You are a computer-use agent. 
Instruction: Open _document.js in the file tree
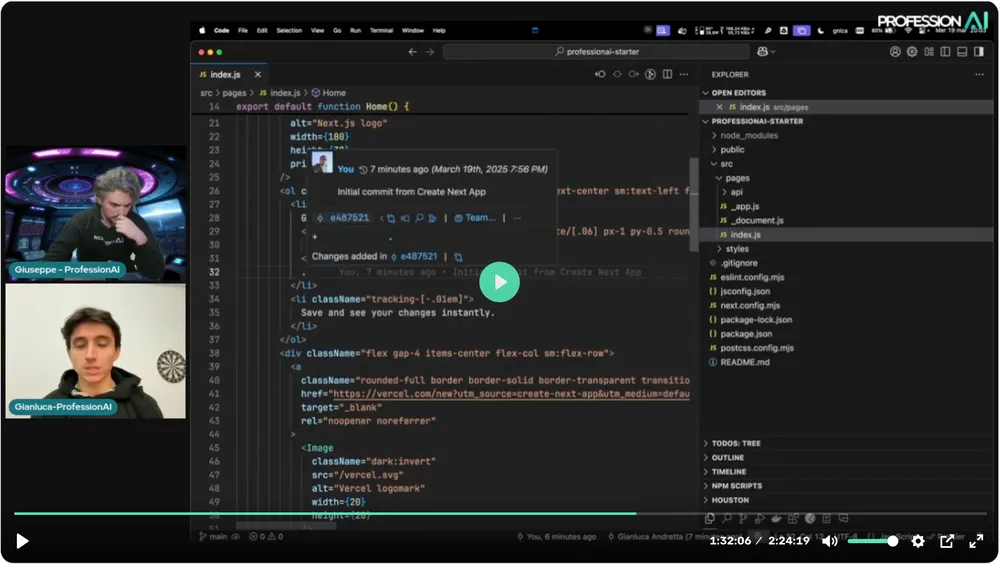pyautogui.click(x=757, y=220)
